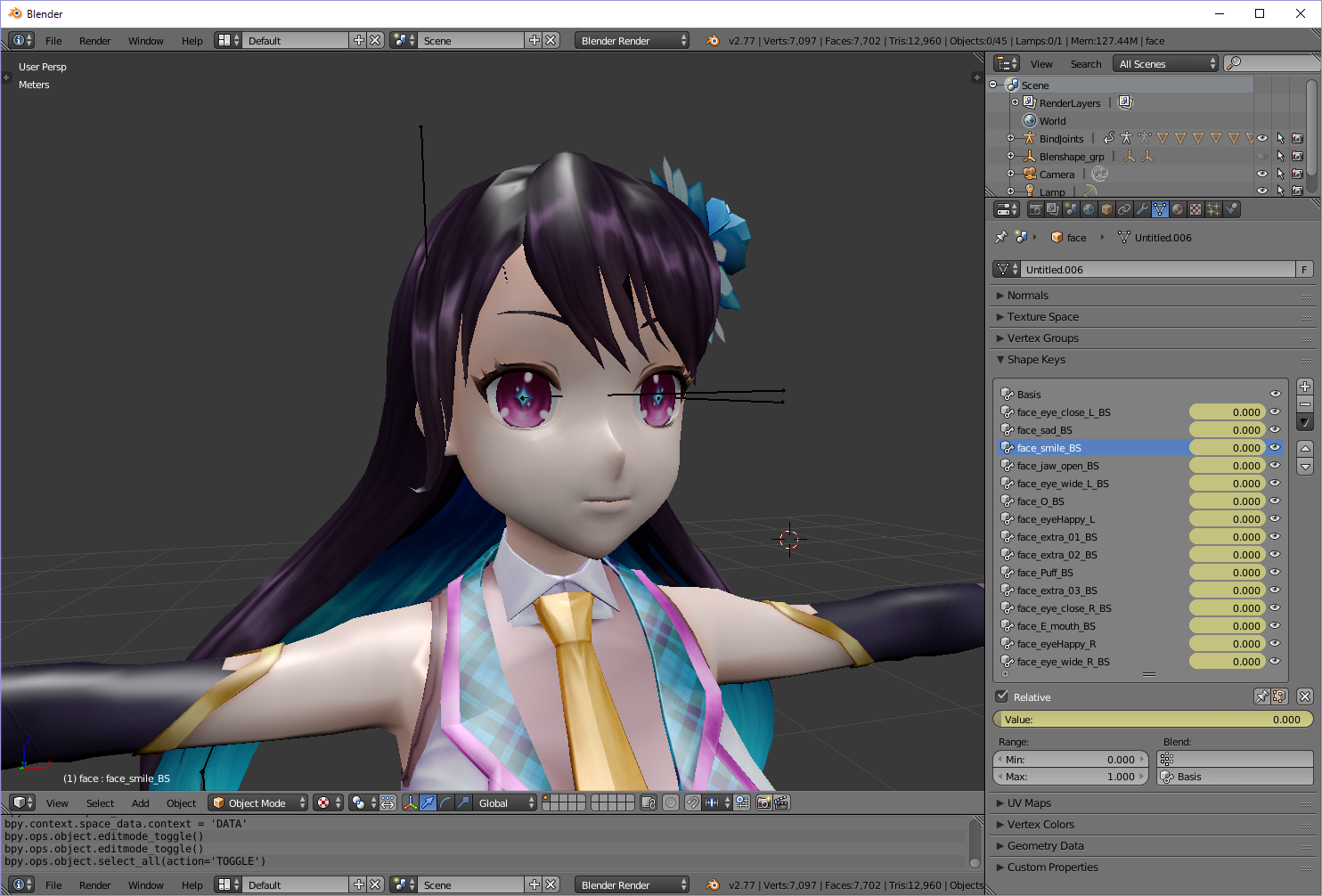1322x896 pixels.
Task: Click the face object in the properties breadcrumb
Action: 1068,237
